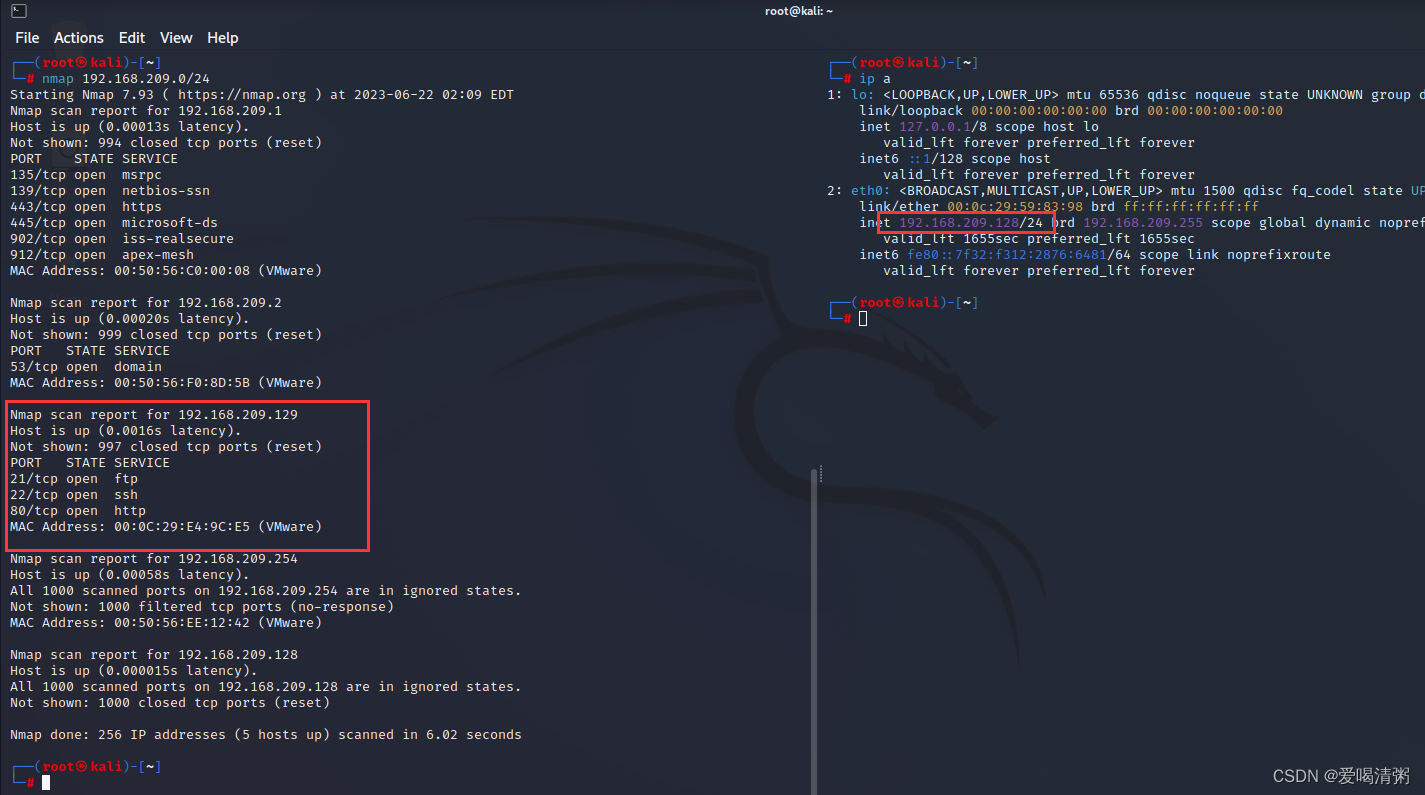Click 'valid_lft 1655sec preferred_lft 1655sec' line

[x=1039, y=238]
